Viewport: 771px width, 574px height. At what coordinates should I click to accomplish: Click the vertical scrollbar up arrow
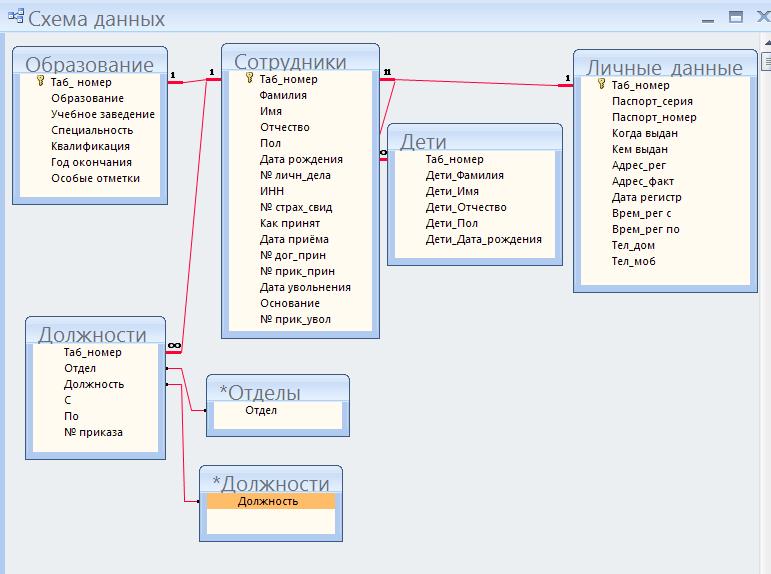(767, 44)
